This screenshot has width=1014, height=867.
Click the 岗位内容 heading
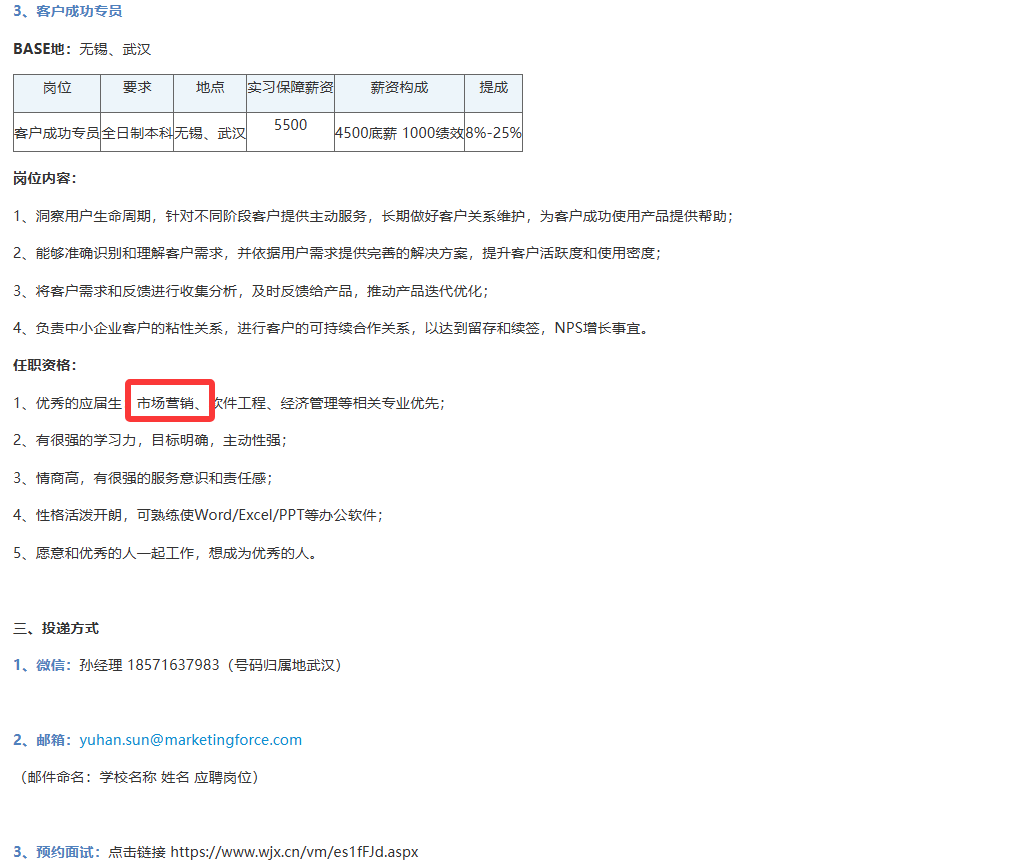[x=45, y=178]
